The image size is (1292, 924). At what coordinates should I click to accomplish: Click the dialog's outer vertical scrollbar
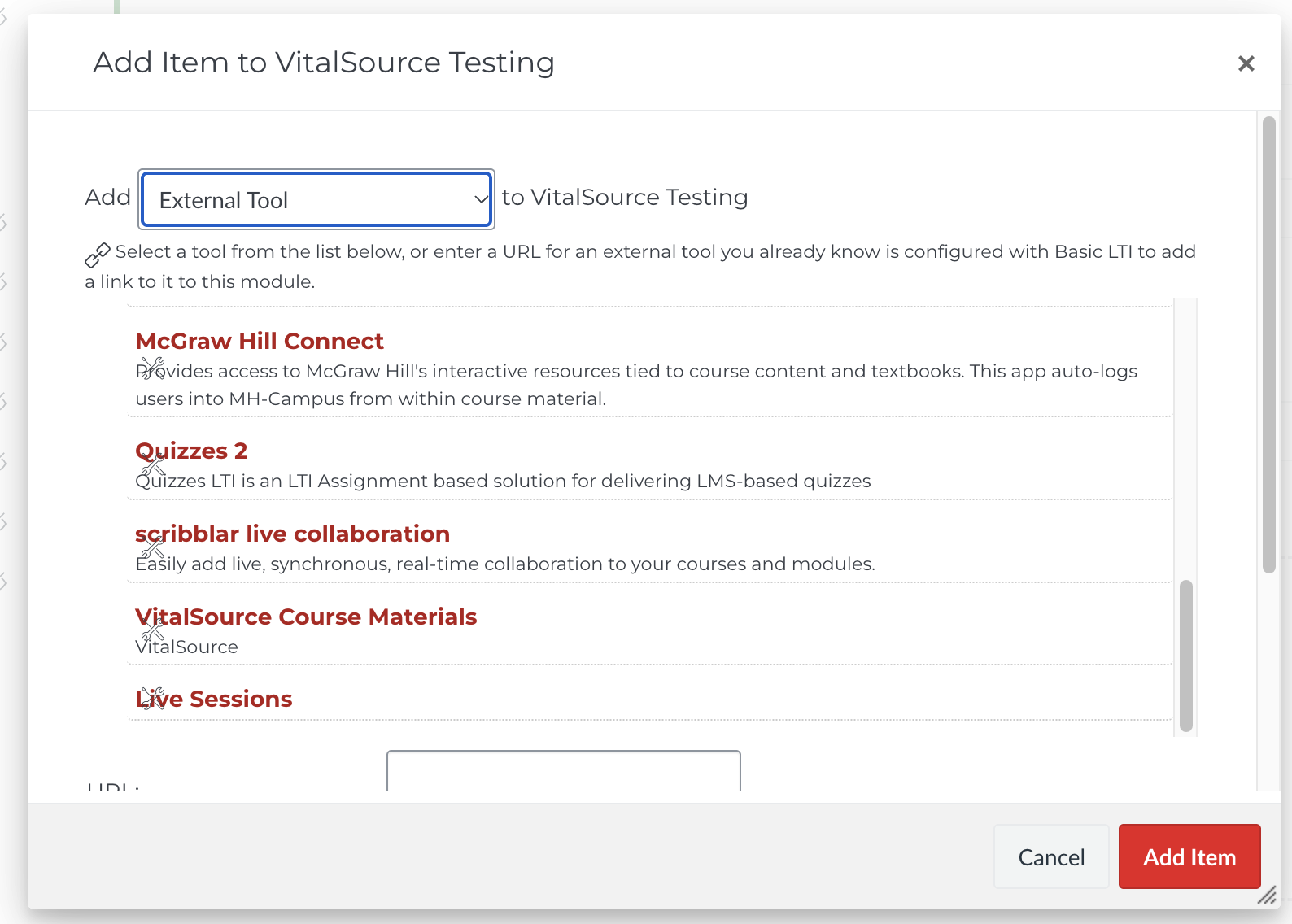[1269, 345]
